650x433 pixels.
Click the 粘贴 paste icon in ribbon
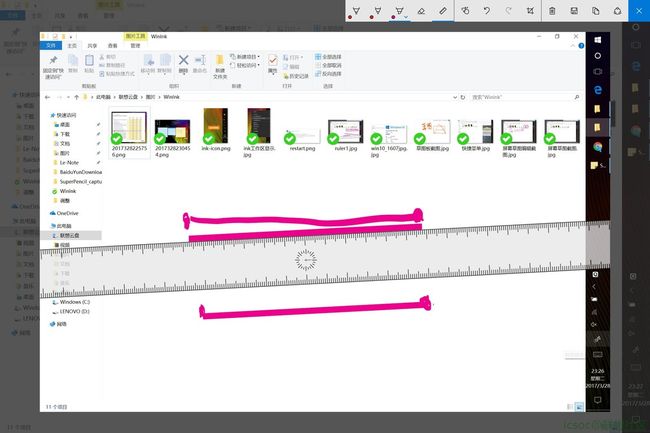coord(89,63)
